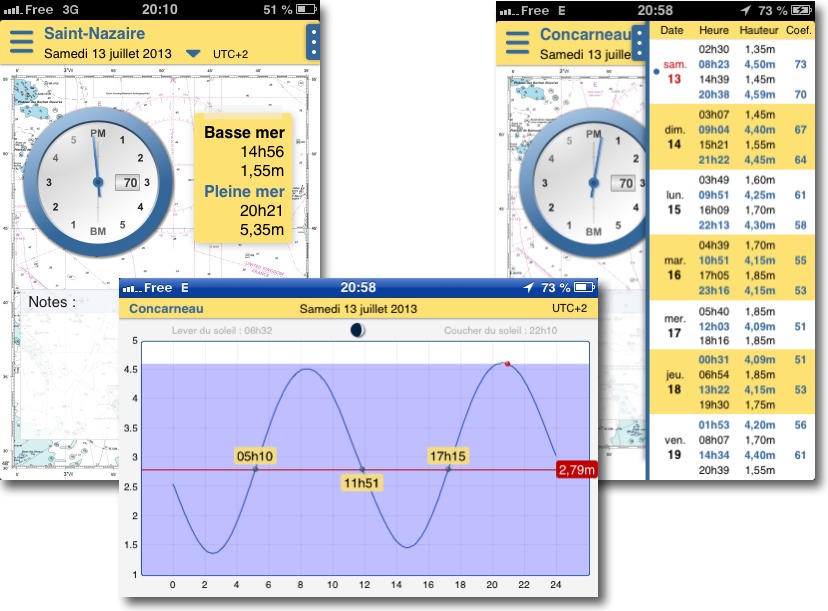Tap the Notes field on Saint-Nazaire screen
Viewport: 828px width, 611px height.
(160, 302)
